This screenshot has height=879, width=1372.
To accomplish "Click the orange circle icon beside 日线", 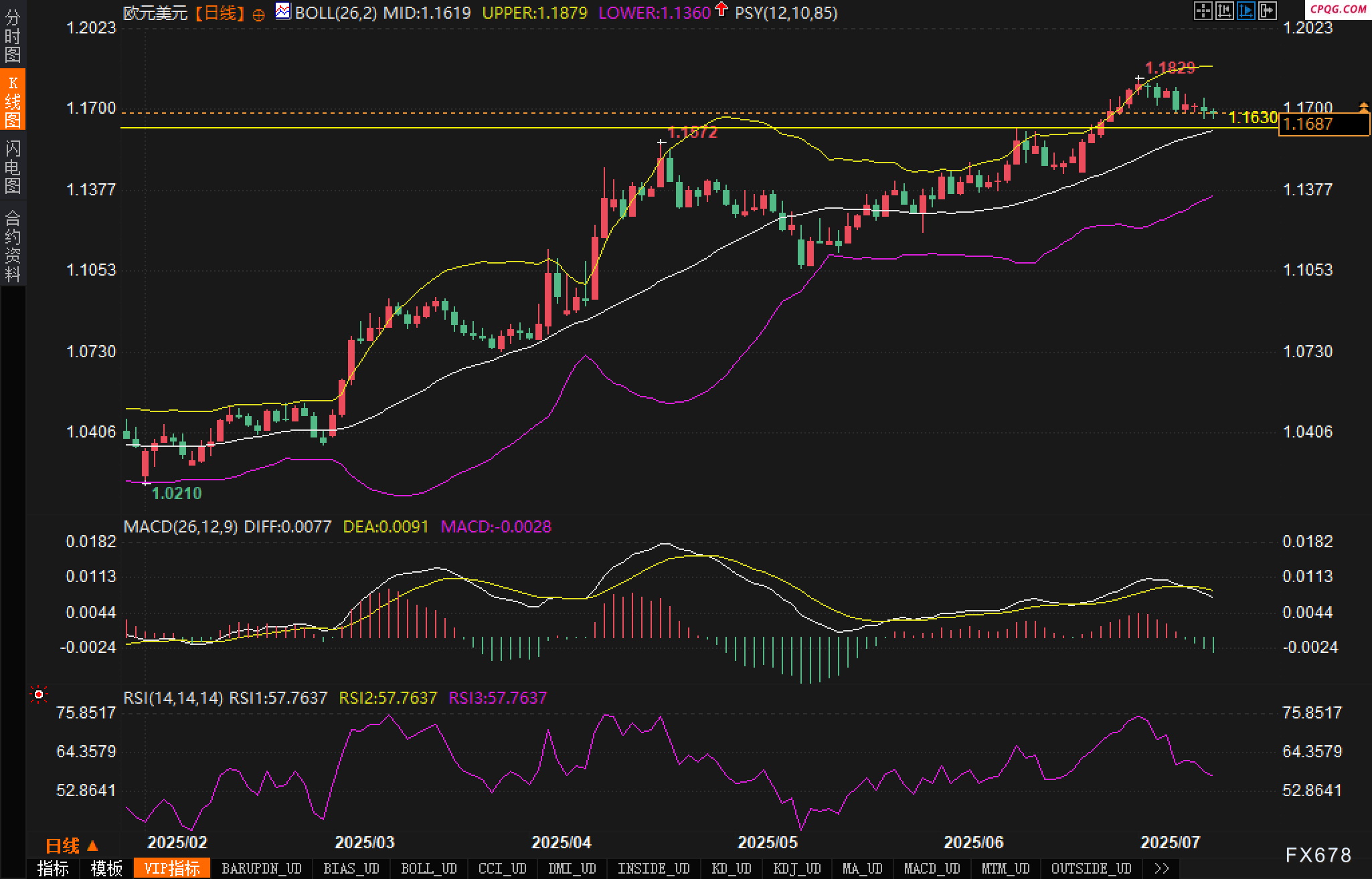I will [x=258, y=15].
